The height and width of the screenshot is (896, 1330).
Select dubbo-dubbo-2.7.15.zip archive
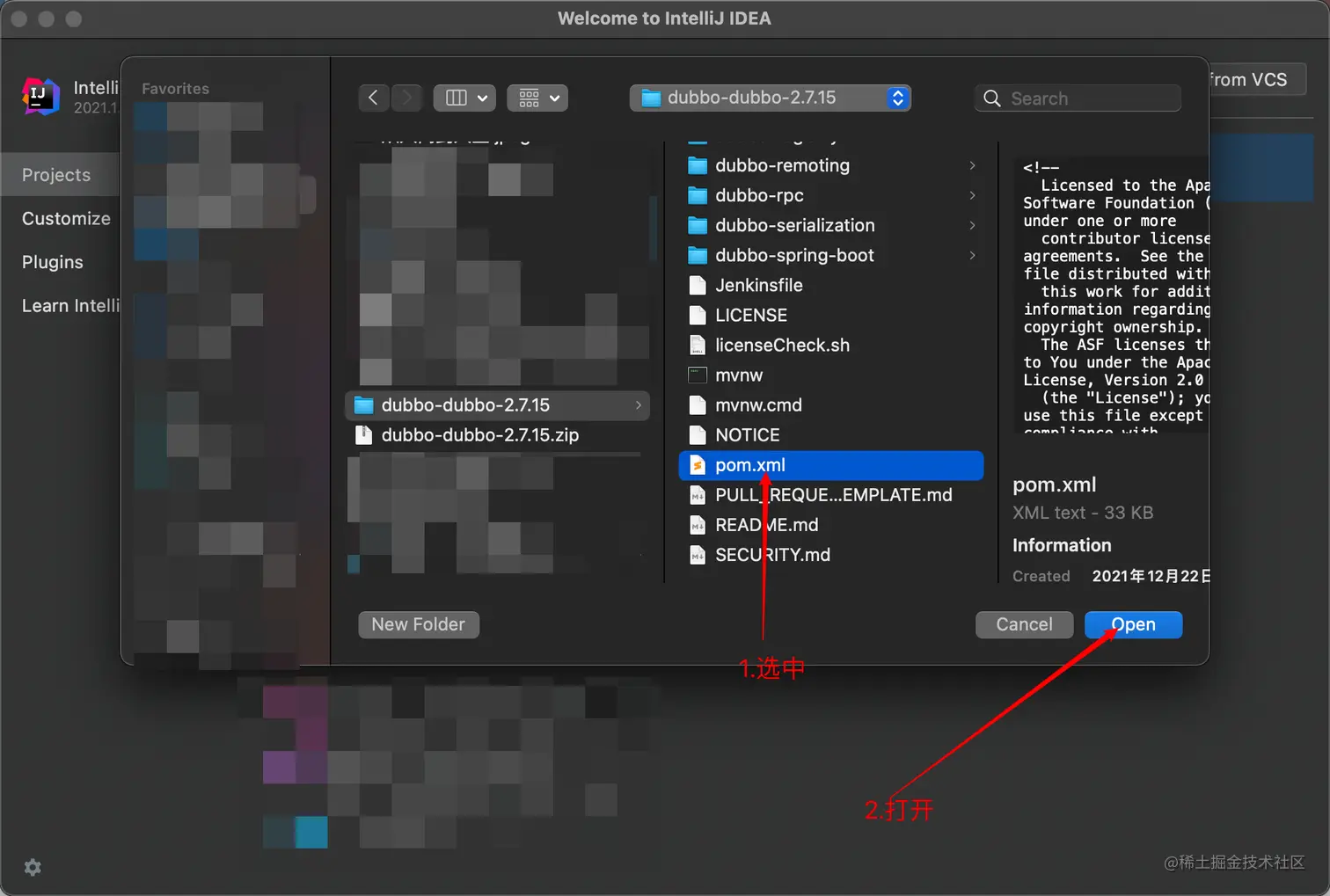pos(498,434)
